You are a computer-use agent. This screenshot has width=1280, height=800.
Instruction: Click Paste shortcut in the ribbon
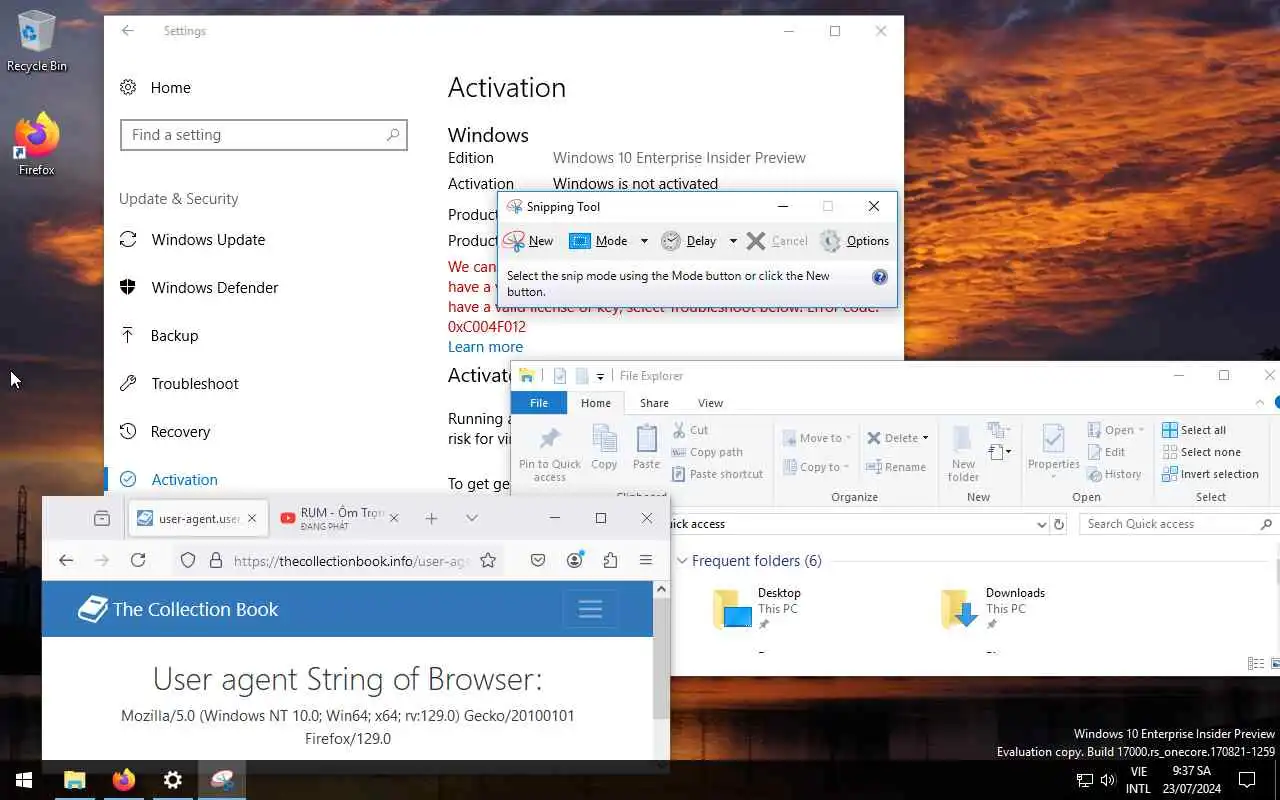(x=716, y=474)
